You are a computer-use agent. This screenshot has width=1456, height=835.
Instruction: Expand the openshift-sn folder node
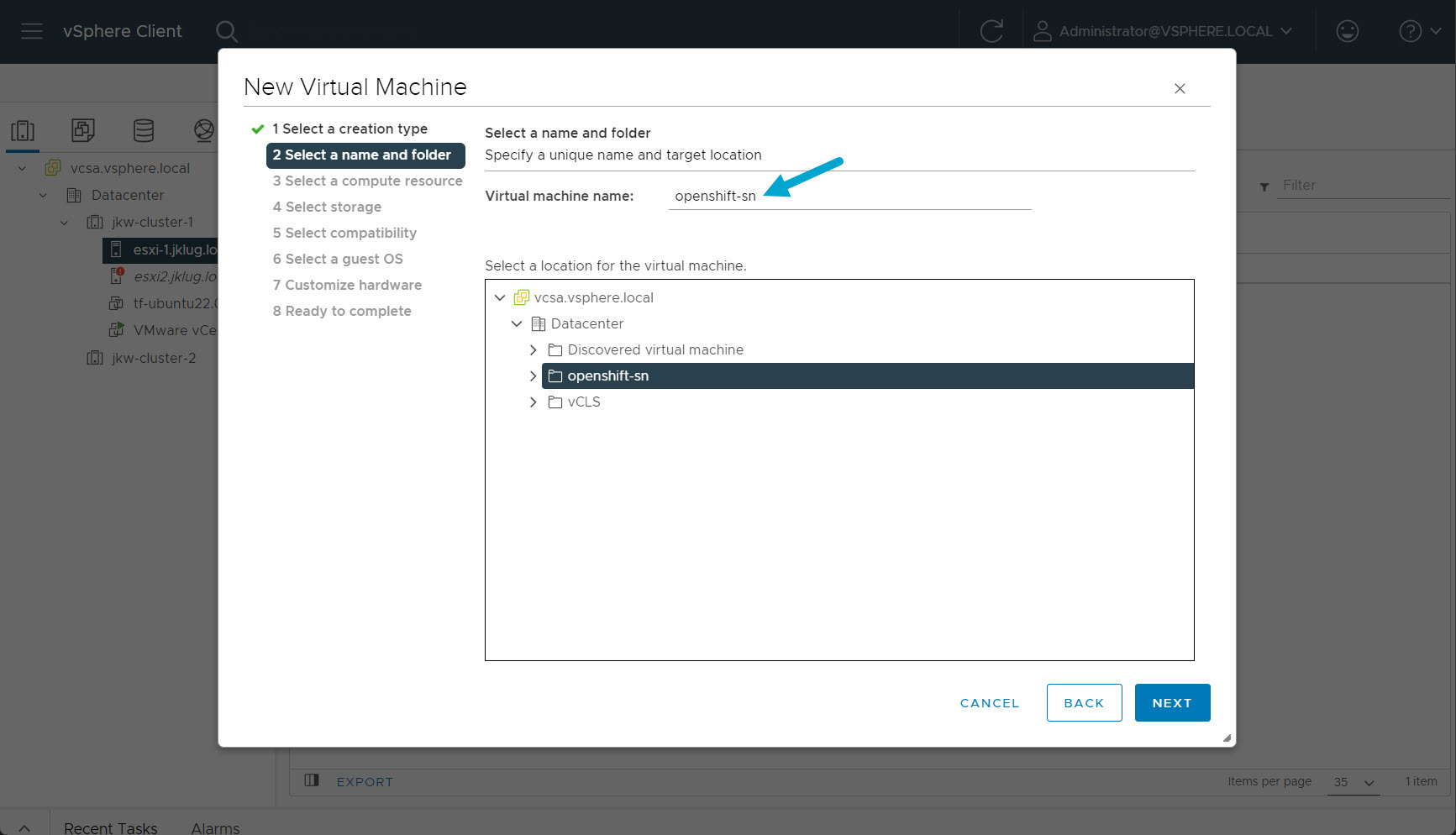(x=533, y=375)
